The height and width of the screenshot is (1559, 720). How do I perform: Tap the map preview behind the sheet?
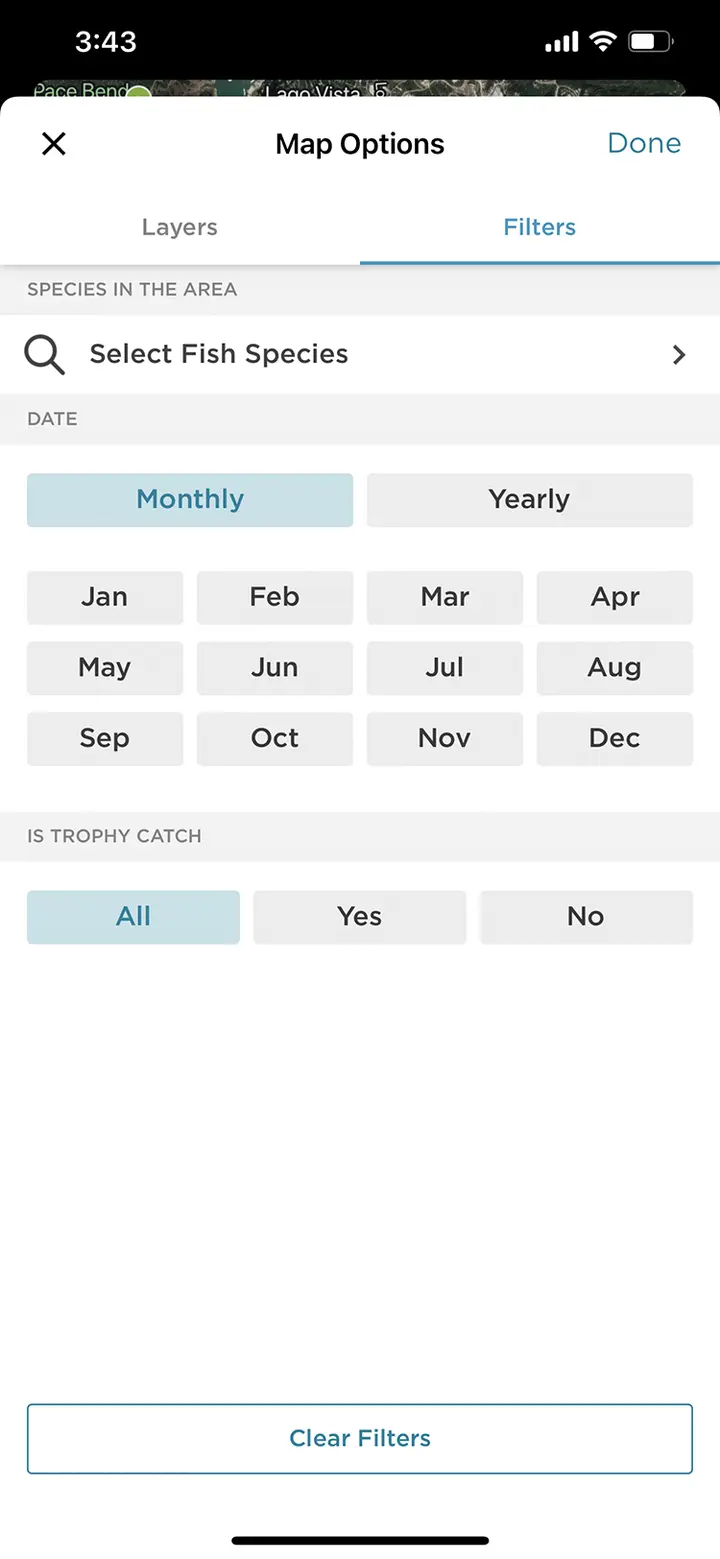pyautogui.click(x=360, y=90)
